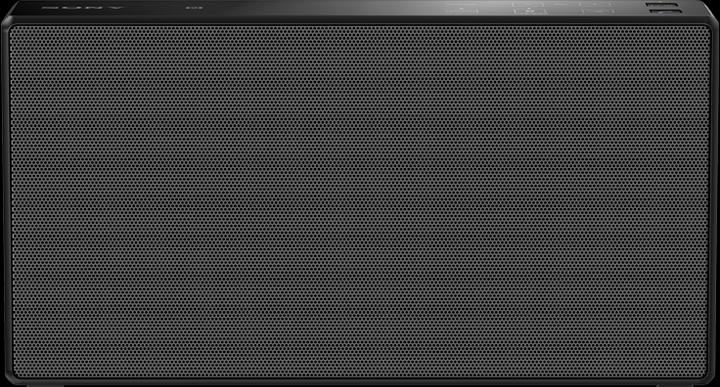Push the upper raised button at top right
720x387 pixels.
click(662, 5)
